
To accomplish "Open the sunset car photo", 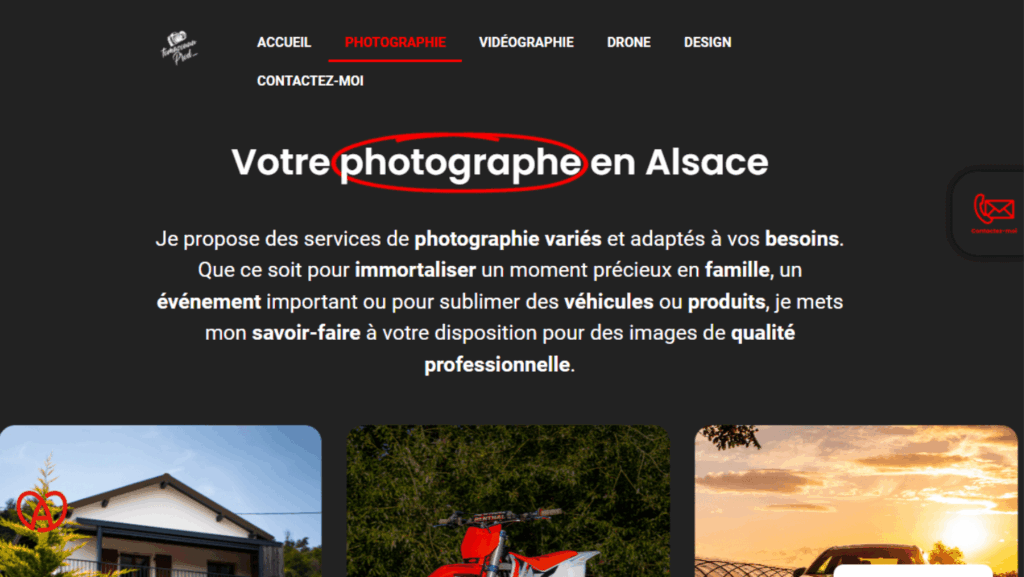I will 856,501.
